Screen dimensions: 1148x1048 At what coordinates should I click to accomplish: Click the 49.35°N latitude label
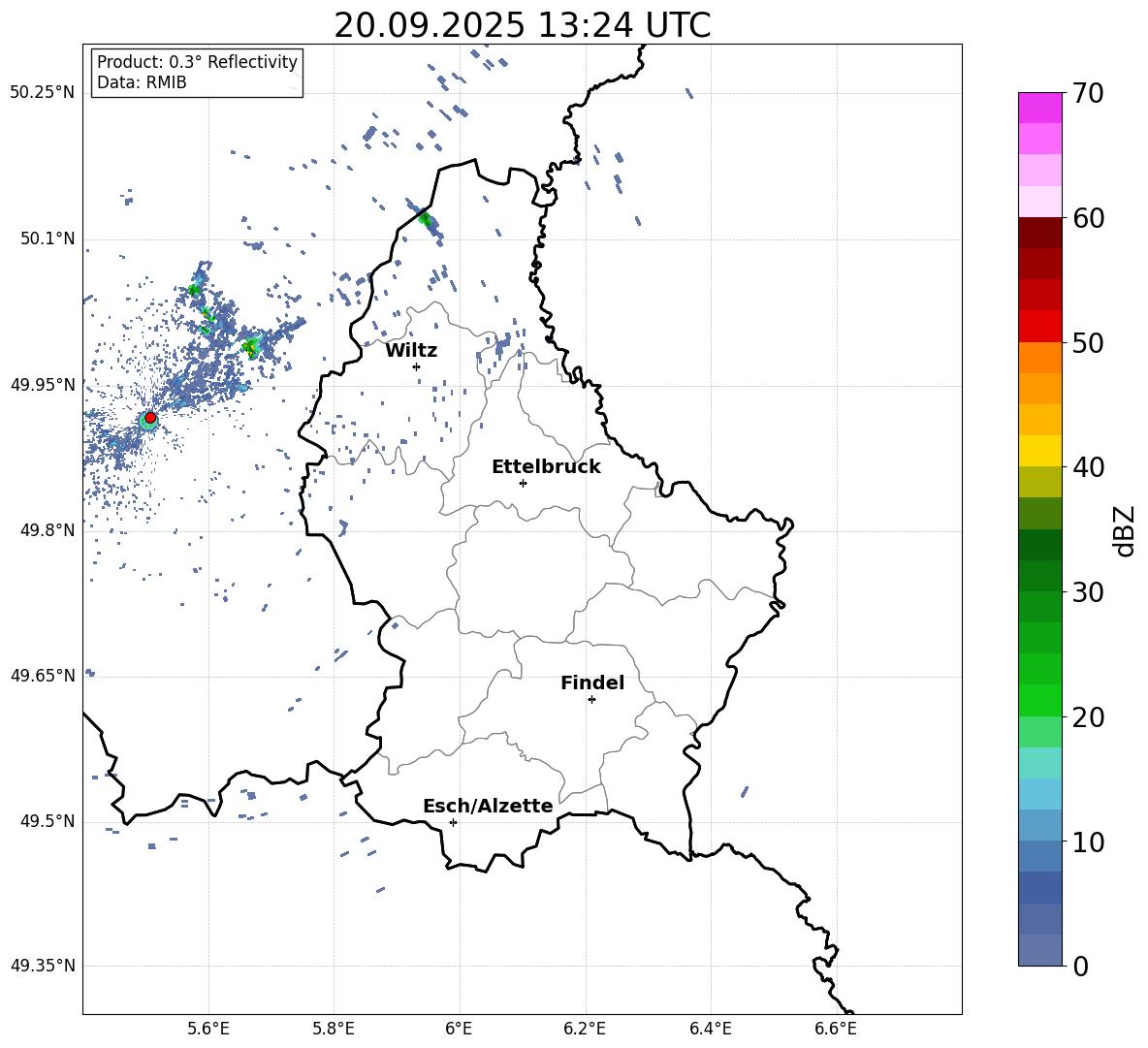coord(43,966)
